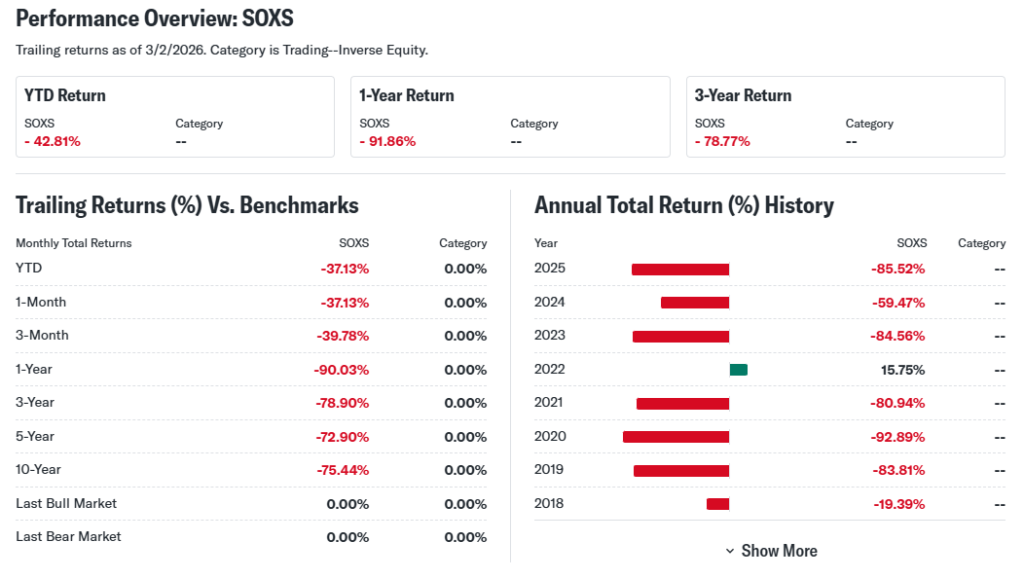1024x578 pixels.
Task: Click the Year column header in history table
Action: [546, 243]
